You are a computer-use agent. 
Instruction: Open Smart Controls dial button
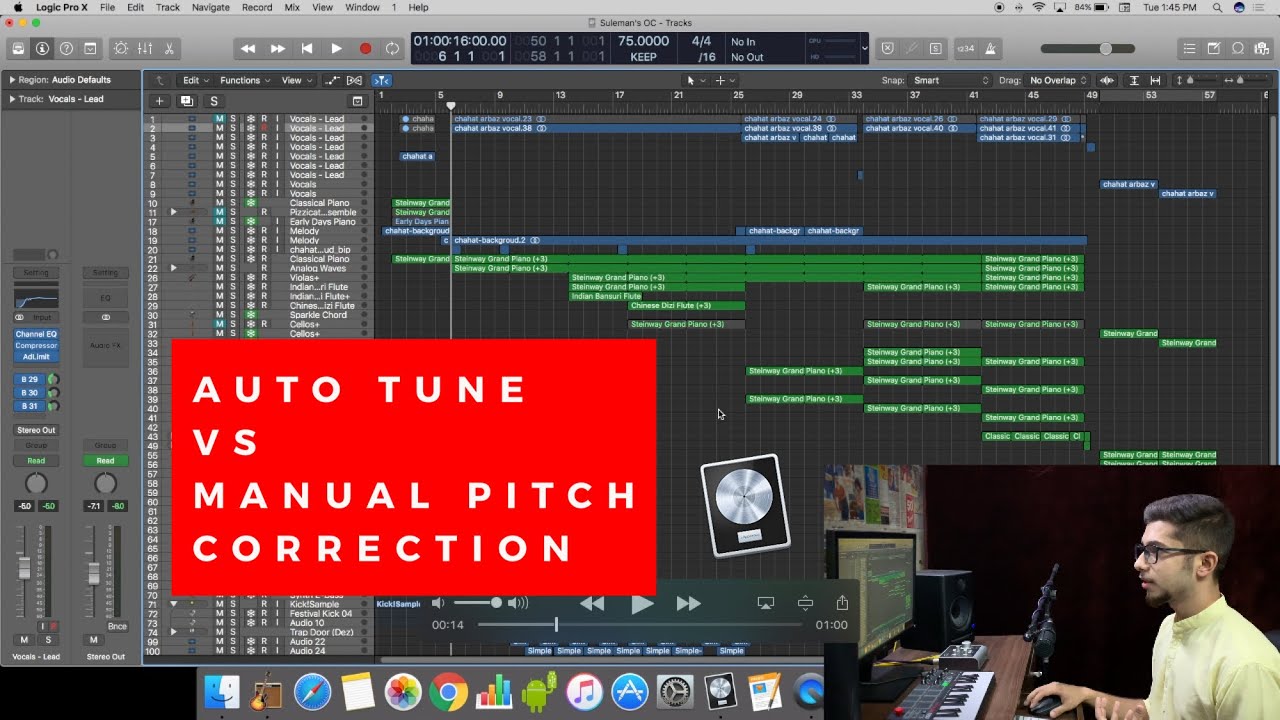pyautogui.click(x=121, y=48)
